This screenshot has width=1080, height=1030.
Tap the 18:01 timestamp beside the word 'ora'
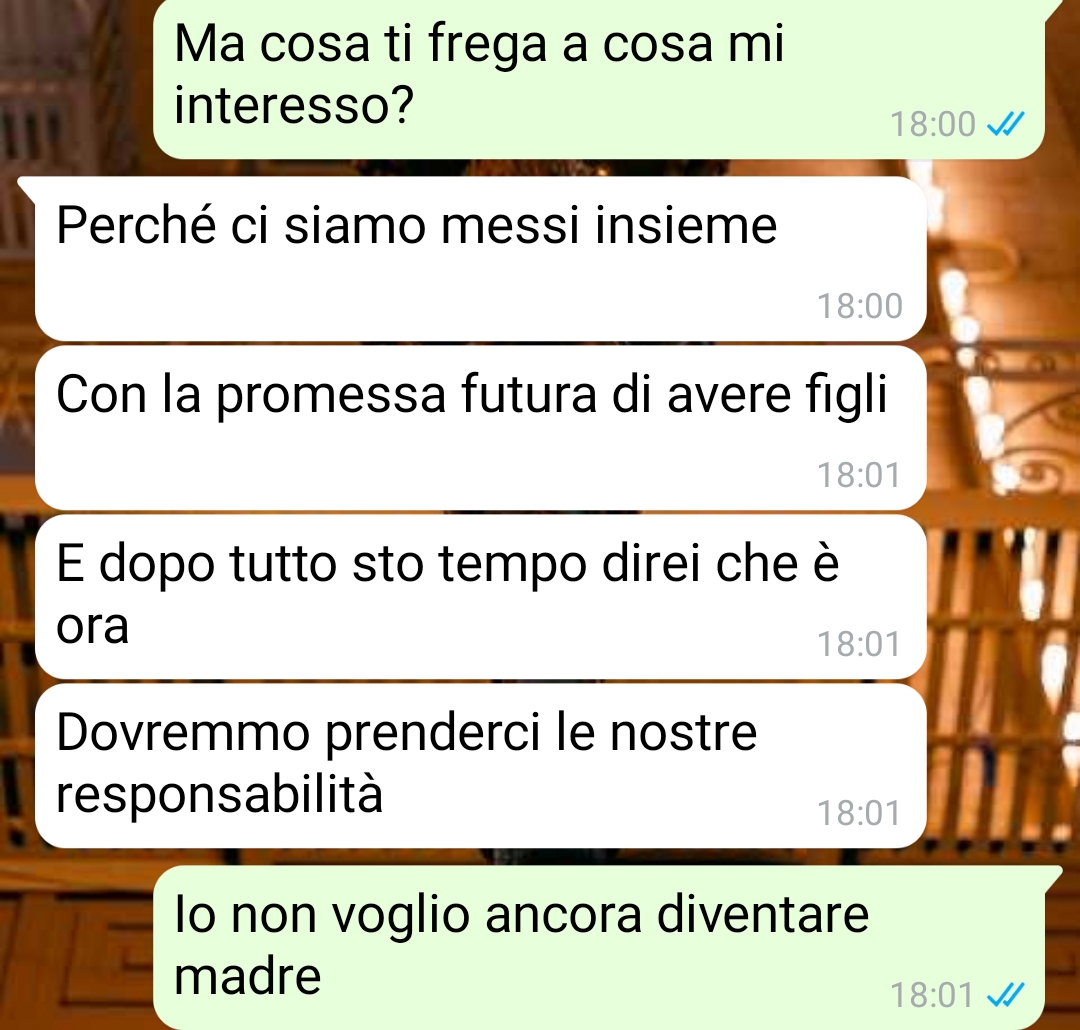(858, 644)
